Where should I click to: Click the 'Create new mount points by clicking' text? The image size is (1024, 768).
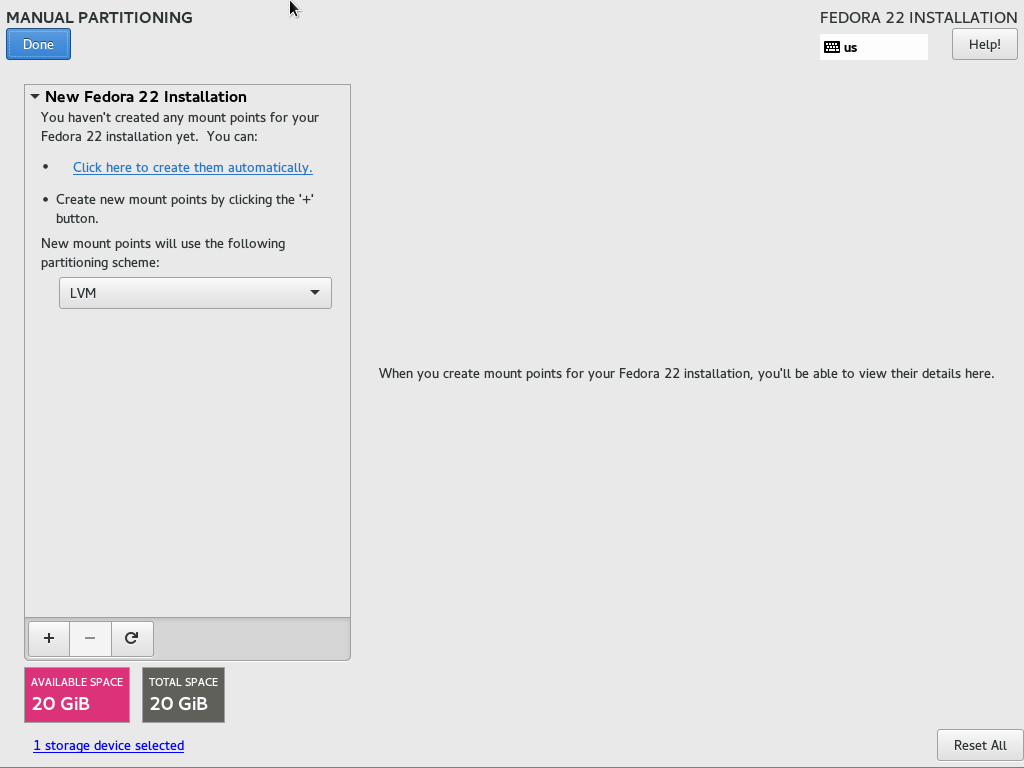(185, 209)
